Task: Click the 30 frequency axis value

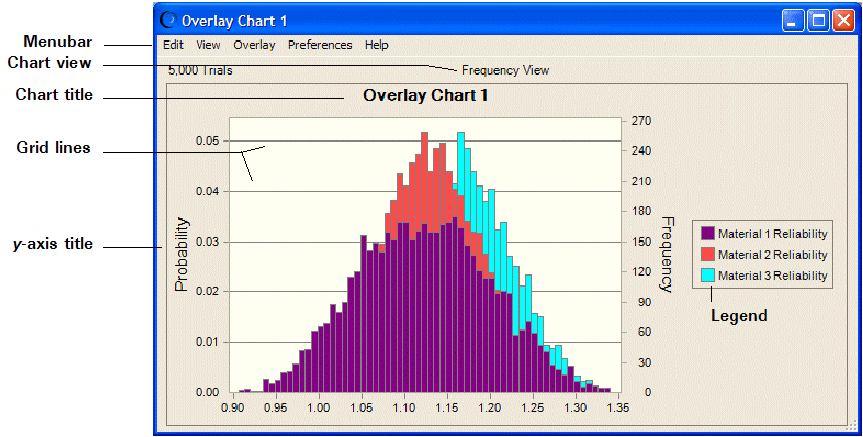Action: click(x=644, y=363)
